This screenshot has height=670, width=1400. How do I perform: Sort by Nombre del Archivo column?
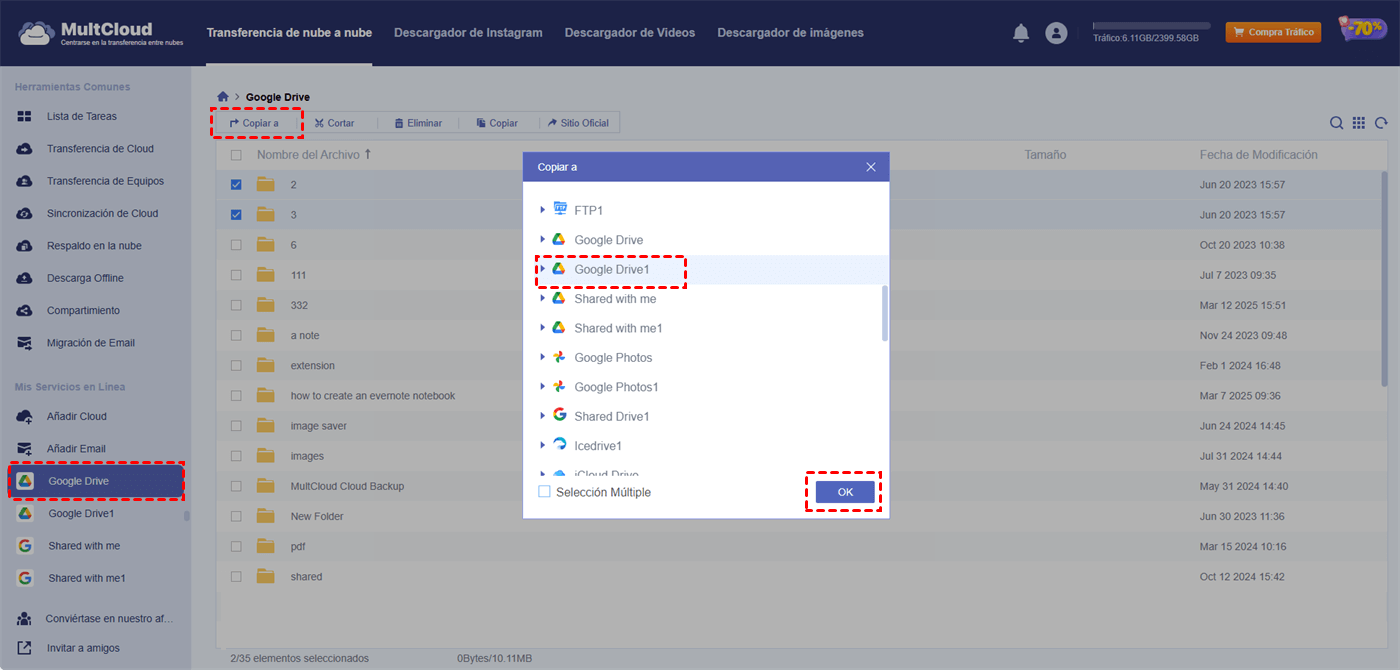tap(314, 155)
